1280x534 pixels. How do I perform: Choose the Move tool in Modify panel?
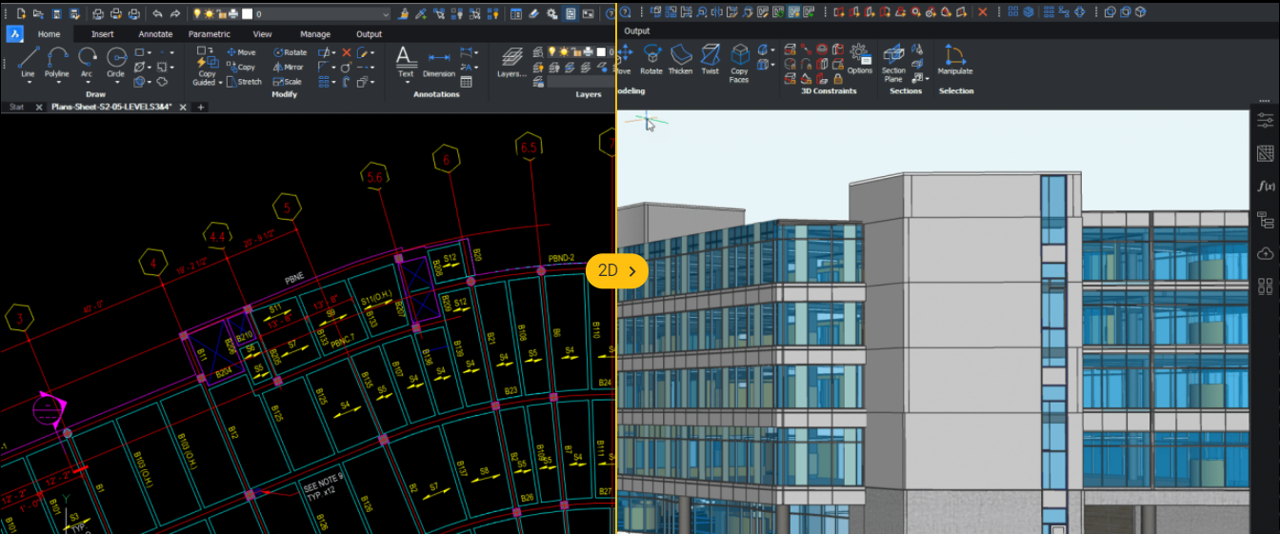click(241, 52)
